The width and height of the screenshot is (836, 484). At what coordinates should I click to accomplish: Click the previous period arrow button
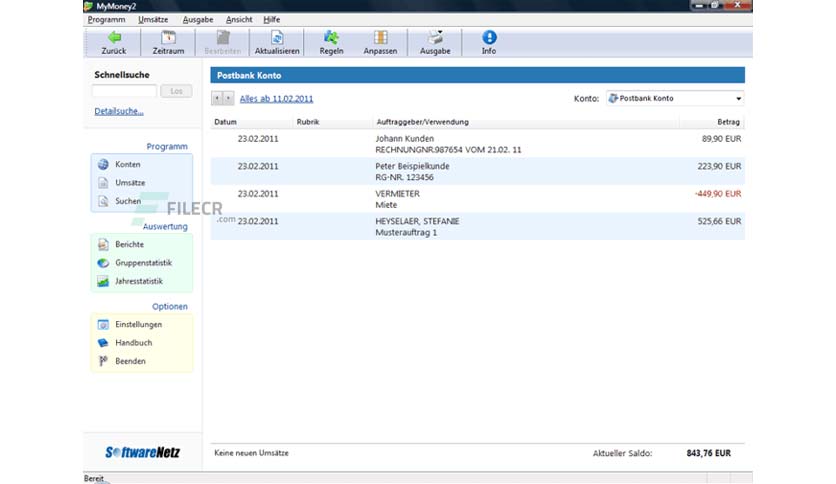[x=217, y=98]
